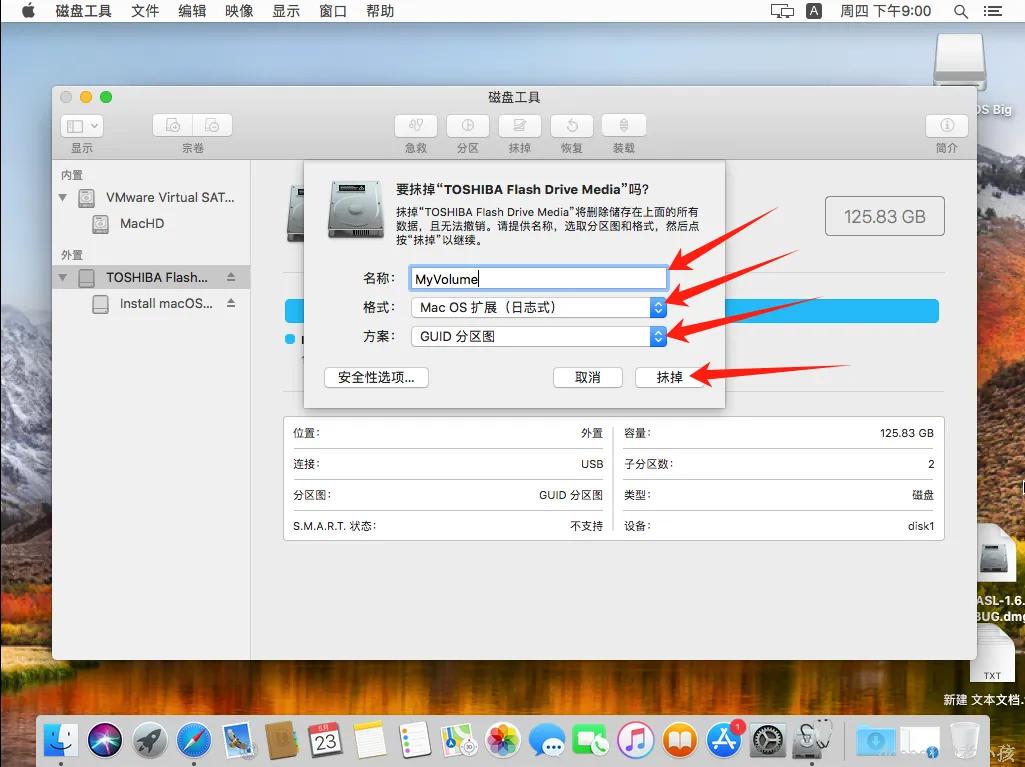1025x767 pixels.
Task: Click the 安全性选项 button
Action: click(377, 377)
